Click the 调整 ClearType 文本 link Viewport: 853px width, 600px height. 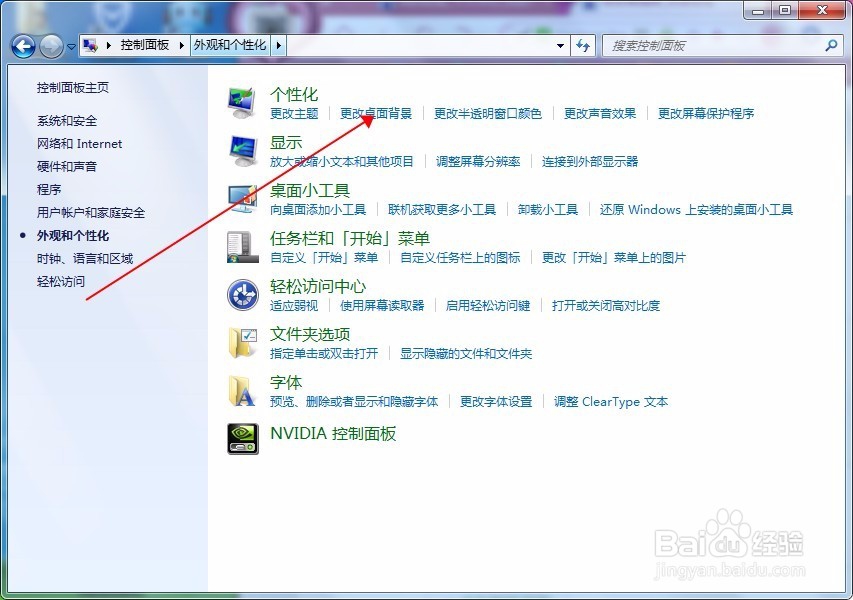click(x=611, y=401)
